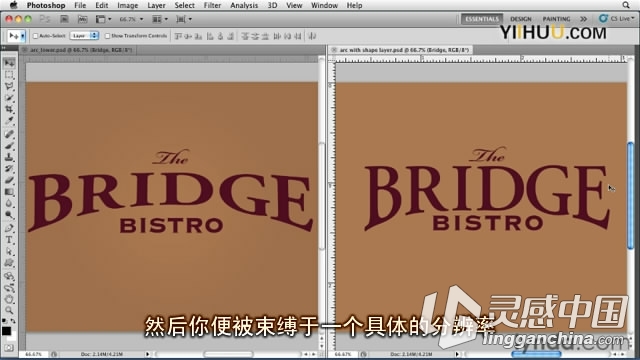Viewport: 640px width, 360px height.
Task: Open the Arrange Documents dropdown
Action: (160, 19)
